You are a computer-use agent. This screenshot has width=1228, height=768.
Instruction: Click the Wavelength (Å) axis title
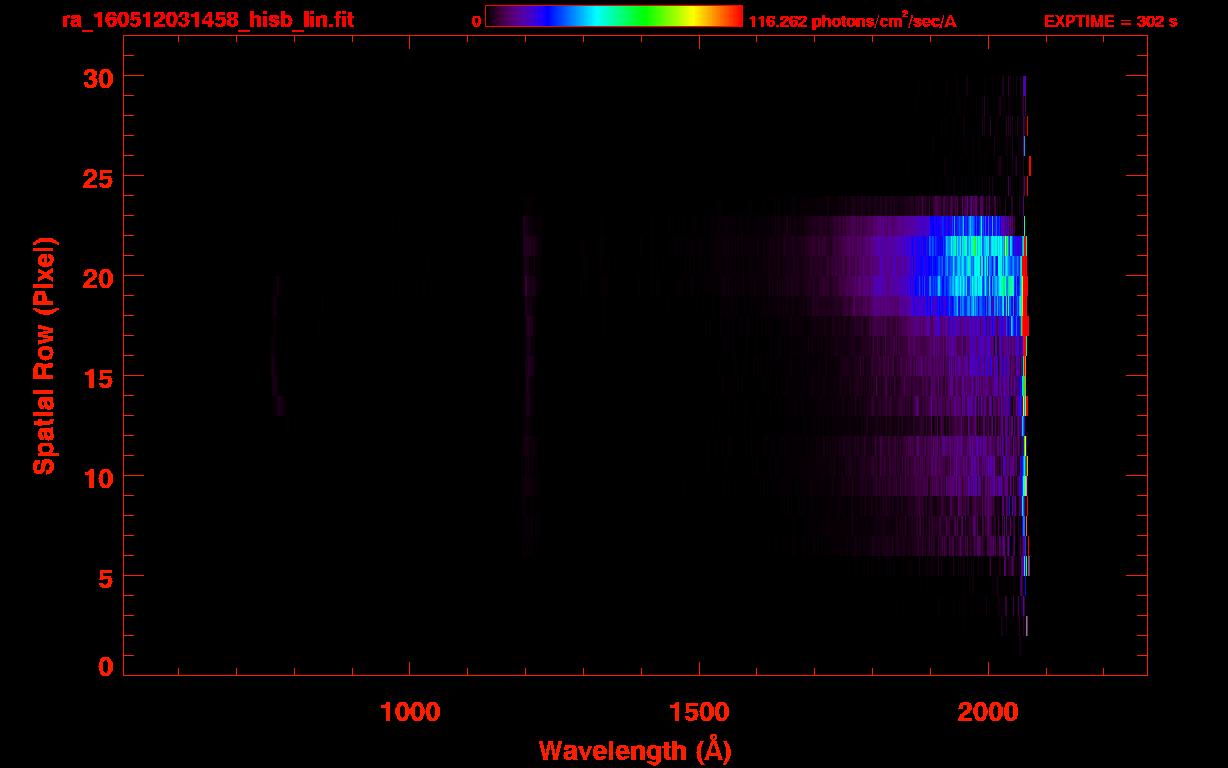635,750
